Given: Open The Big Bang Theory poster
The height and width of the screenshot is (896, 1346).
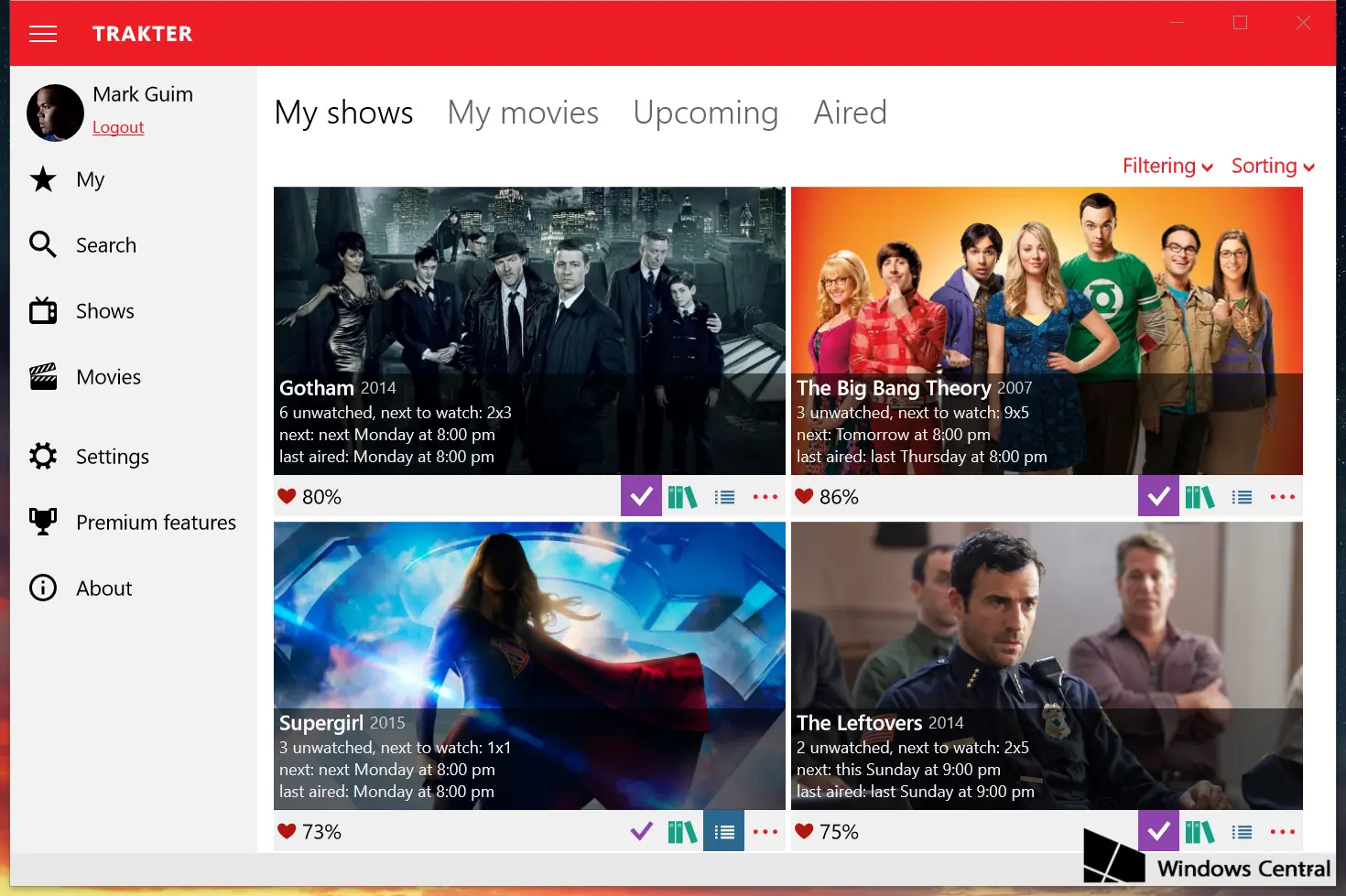Looking at the screenshot, I should pyautogui.click(x=1047, y=330).
